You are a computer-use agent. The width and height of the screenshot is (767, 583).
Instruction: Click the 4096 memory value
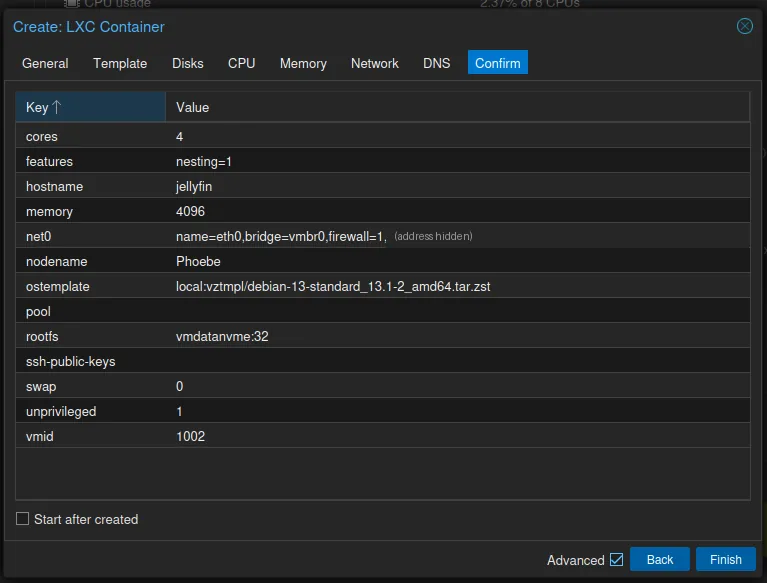coord(190,211)
